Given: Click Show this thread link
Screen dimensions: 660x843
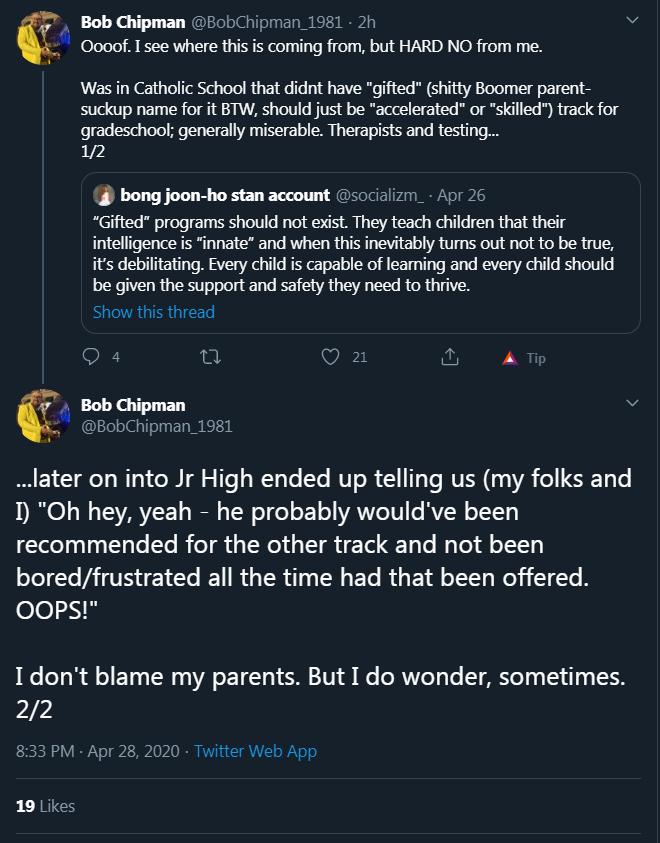Looking at the screenshot, I should [154, 312].
